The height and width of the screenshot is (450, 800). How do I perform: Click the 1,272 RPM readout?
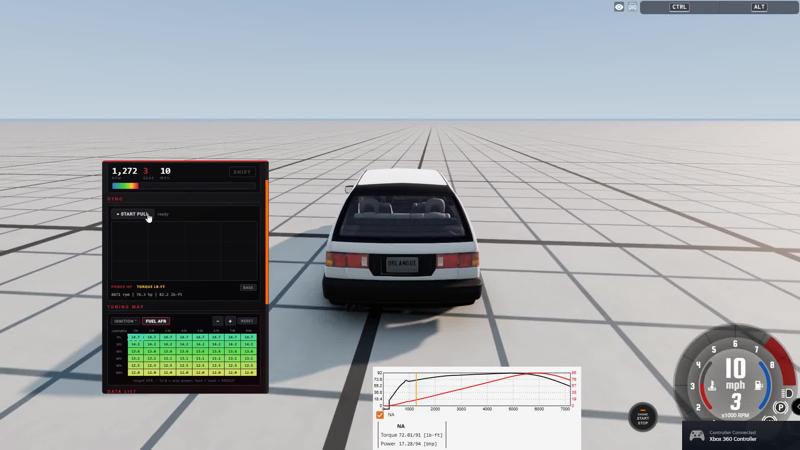pyautogui.click(x=124, y=171)
